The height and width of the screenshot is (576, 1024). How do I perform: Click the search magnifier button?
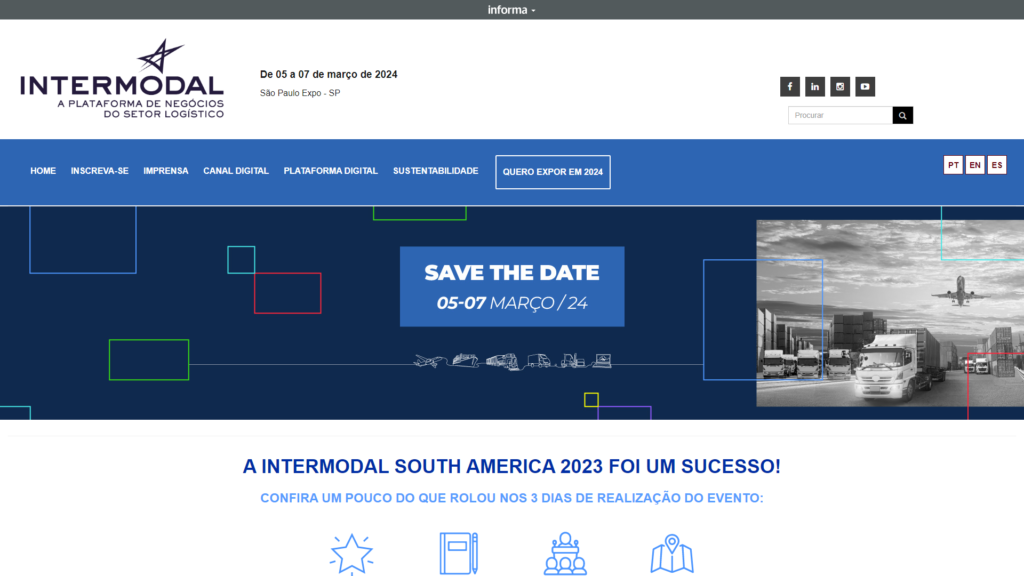click(903, 116)
